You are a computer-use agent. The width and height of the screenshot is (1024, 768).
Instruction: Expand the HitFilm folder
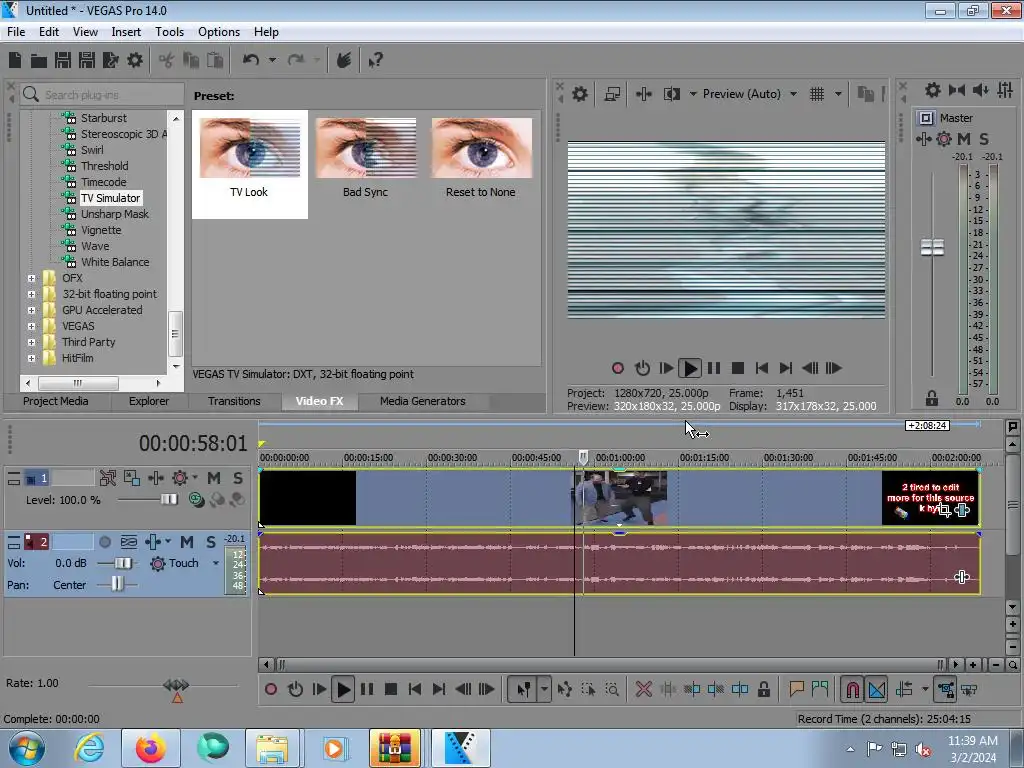[31, 359]
